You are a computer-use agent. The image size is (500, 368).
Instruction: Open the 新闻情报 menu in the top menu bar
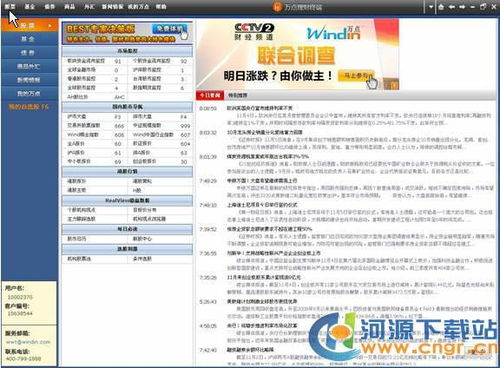click(113, 7)
